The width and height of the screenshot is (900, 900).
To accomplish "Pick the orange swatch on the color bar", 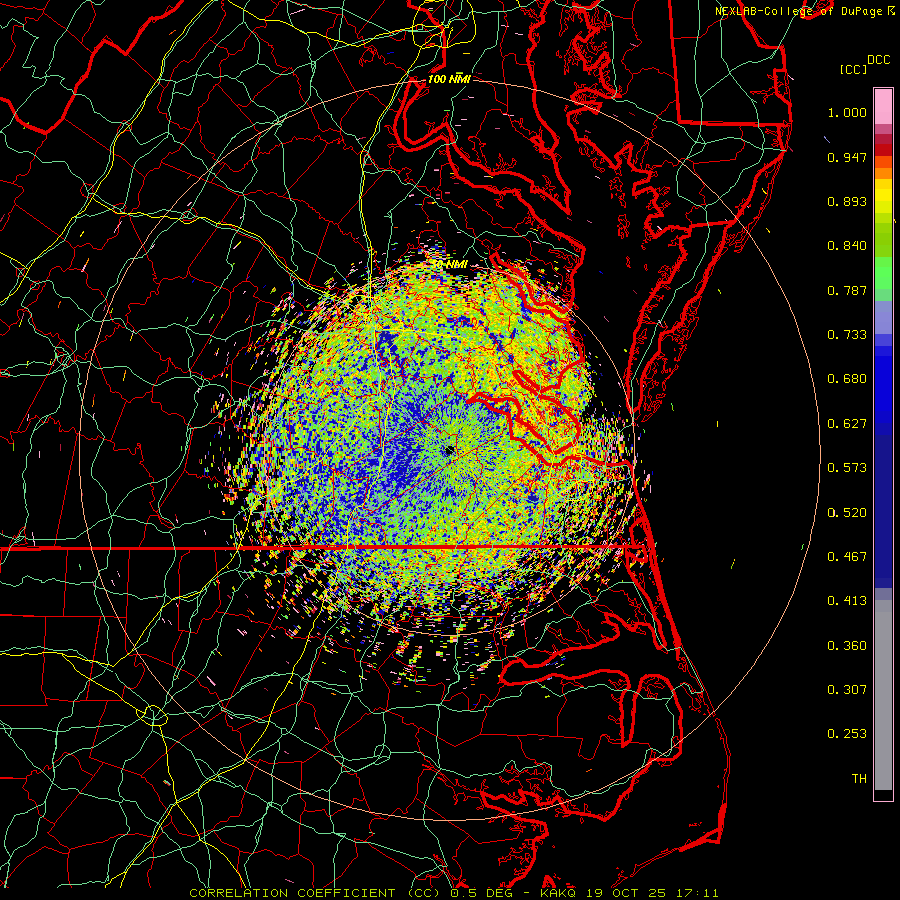I will tap(883, 173).
